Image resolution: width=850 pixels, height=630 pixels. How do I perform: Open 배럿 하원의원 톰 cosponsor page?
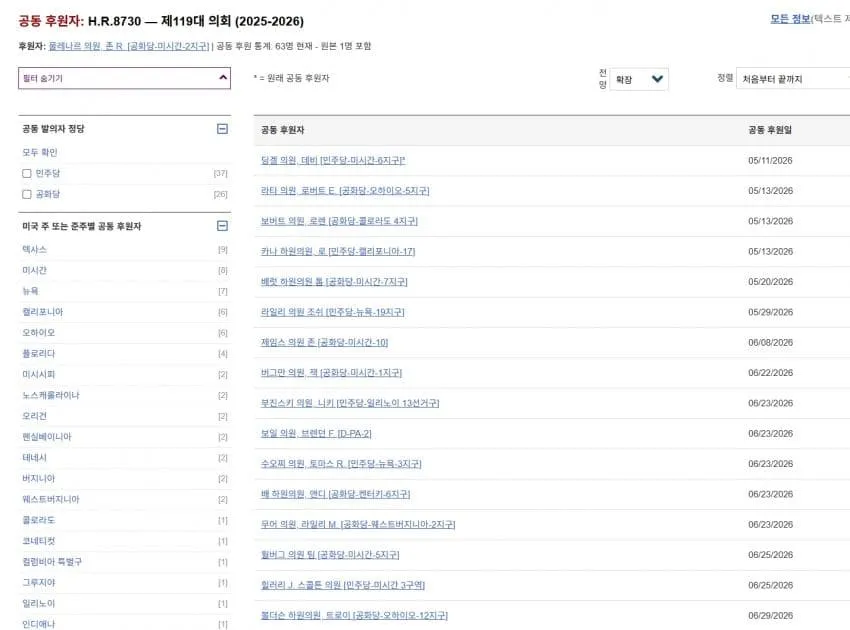tap(334, 282)
